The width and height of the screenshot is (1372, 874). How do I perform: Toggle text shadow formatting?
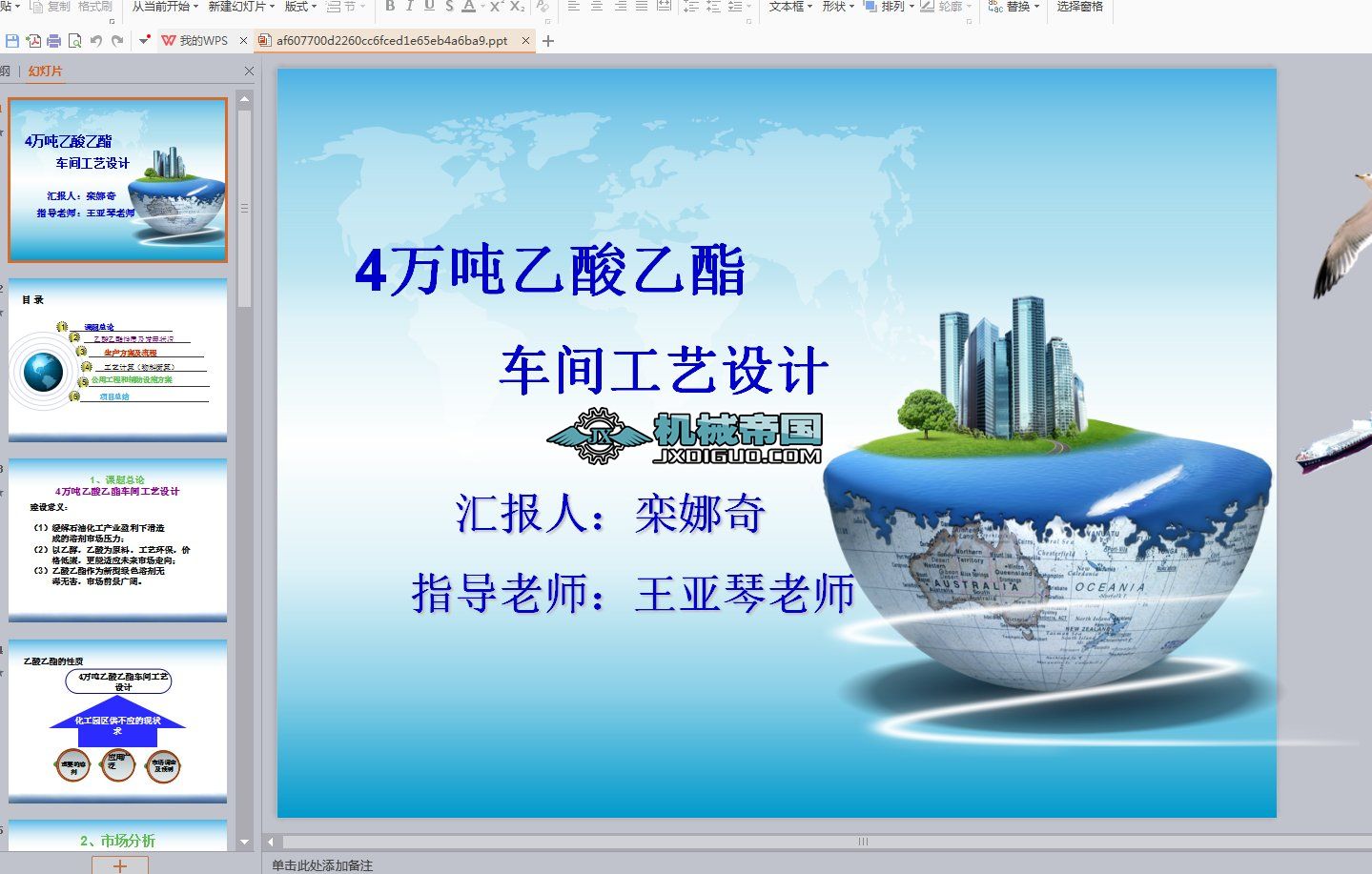[449, 6]
